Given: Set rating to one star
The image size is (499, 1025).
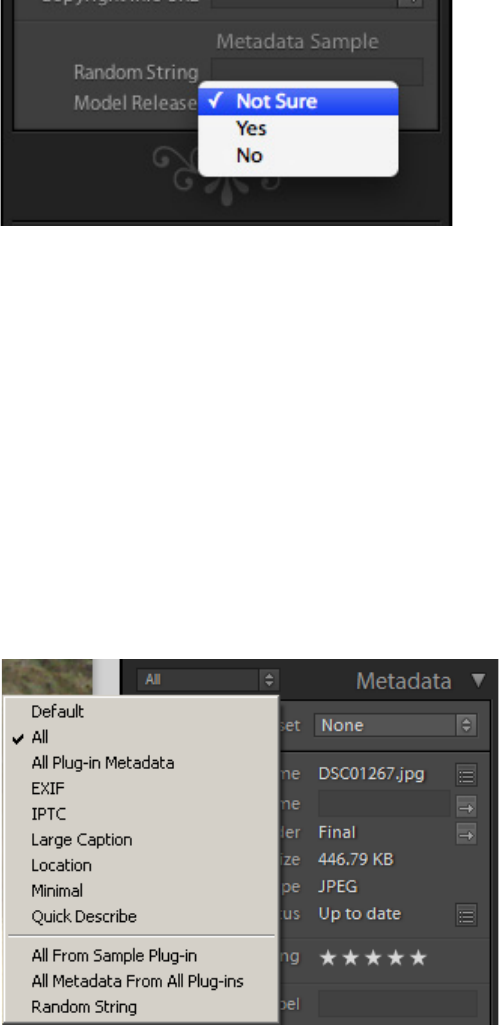Looking at the screenshot, I should (328, 958).
